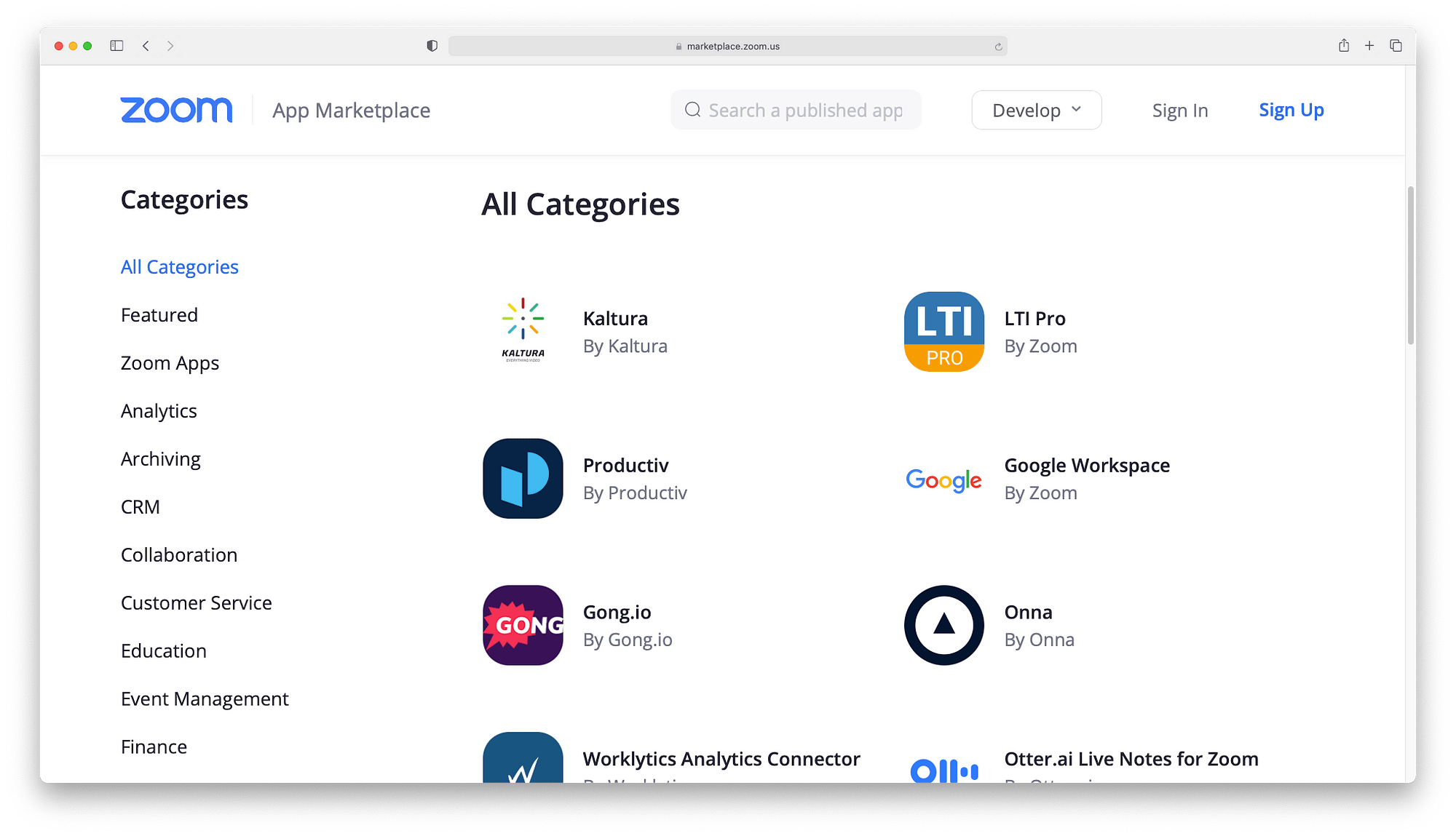Viewport: 1456px width, 836px height.
Task: Click the Onna app icon
Action: click(944, 625)
